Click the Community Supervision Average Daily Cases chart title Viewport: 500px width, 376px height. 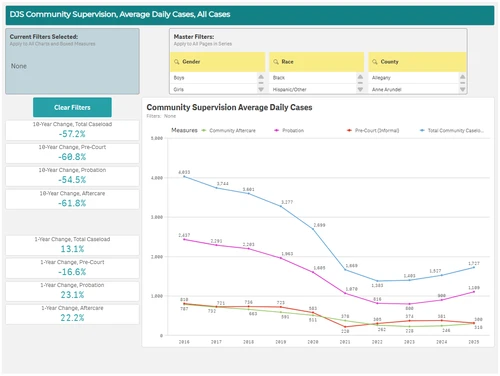pos(229,107)
